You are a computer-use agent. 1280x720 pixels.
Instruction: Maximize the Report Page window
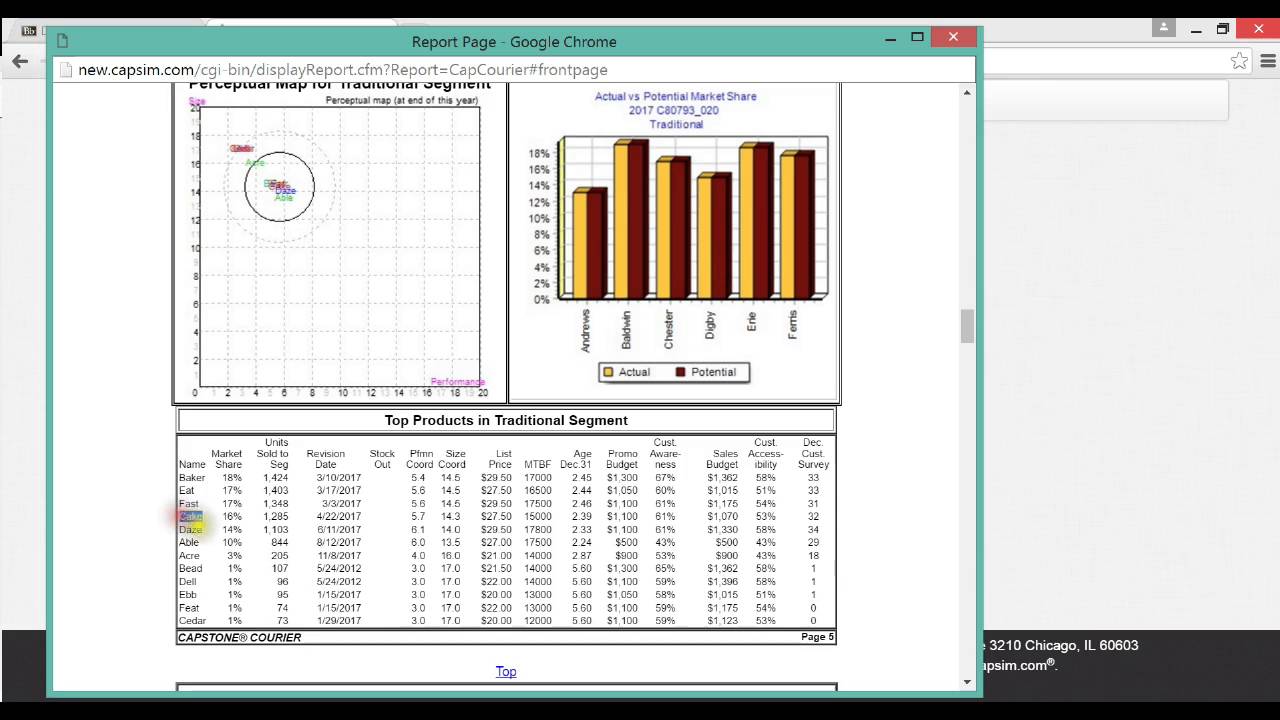tap(917, 37)
